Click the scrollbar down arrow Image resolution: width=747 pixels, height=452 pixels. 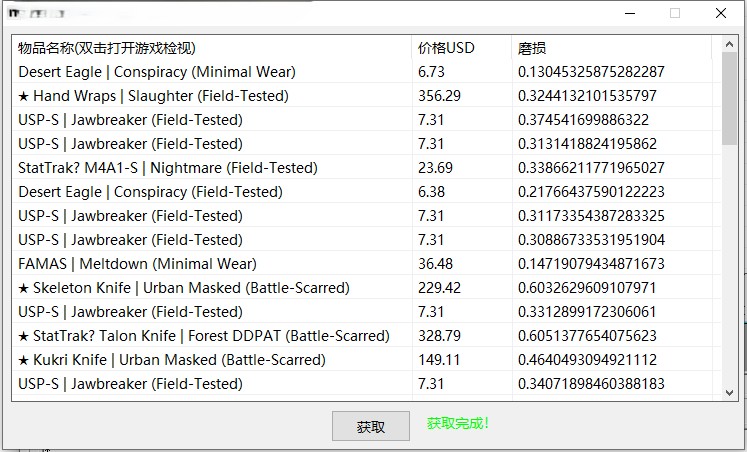click(729, 393)
